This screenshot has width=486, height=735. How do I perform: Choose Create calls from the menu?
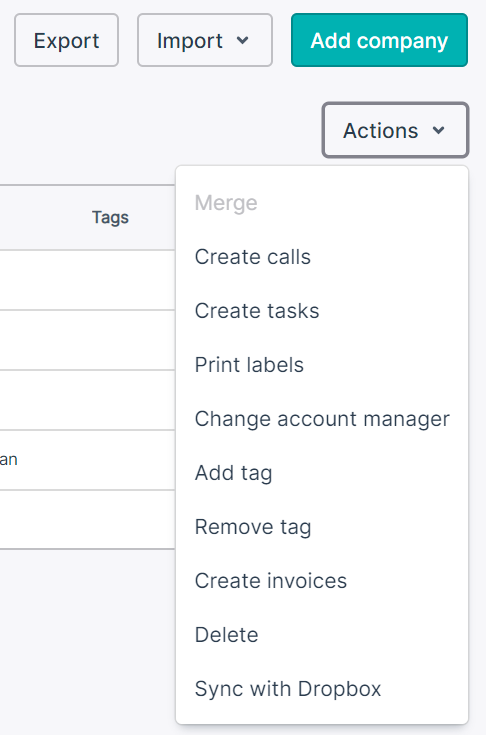(253, 257)
